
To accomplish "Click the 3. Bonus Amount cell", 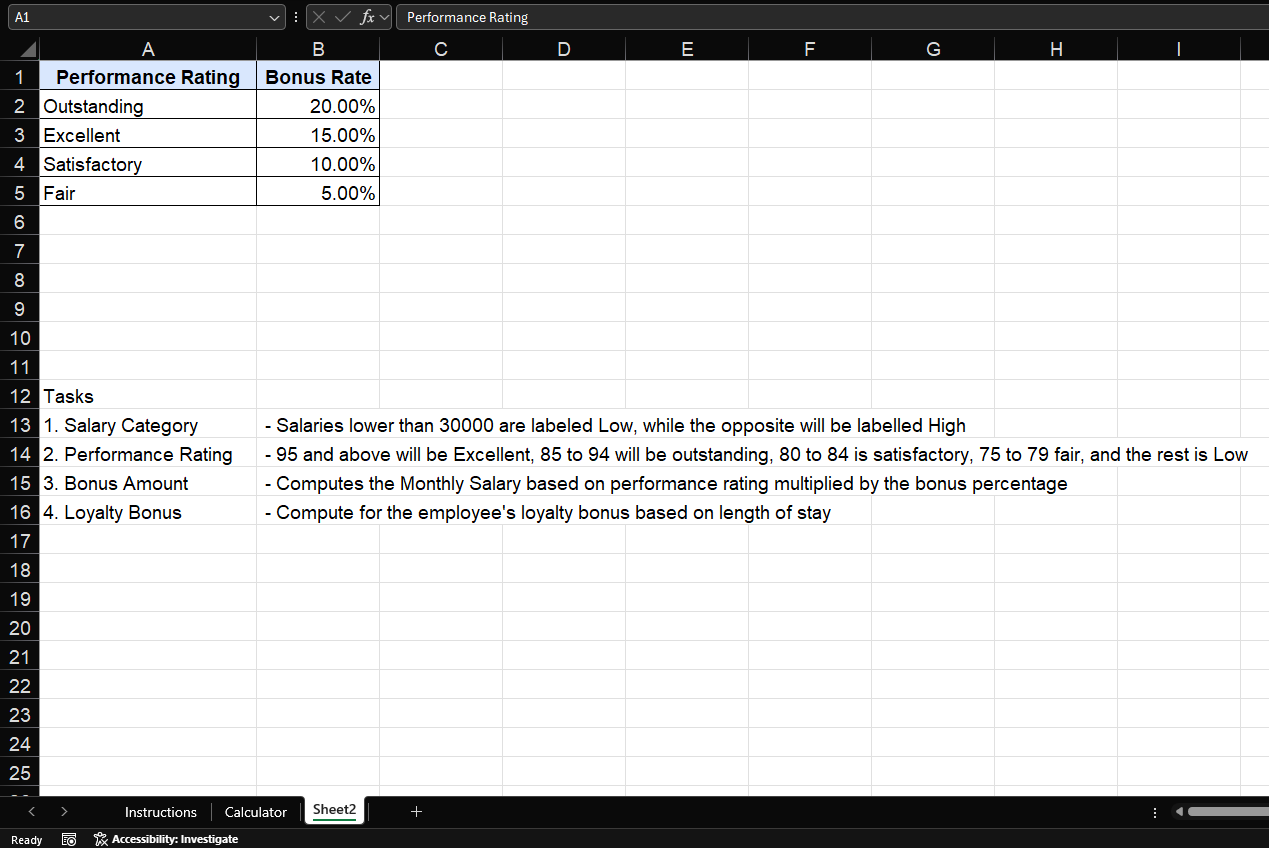I will tap(148, 483).
